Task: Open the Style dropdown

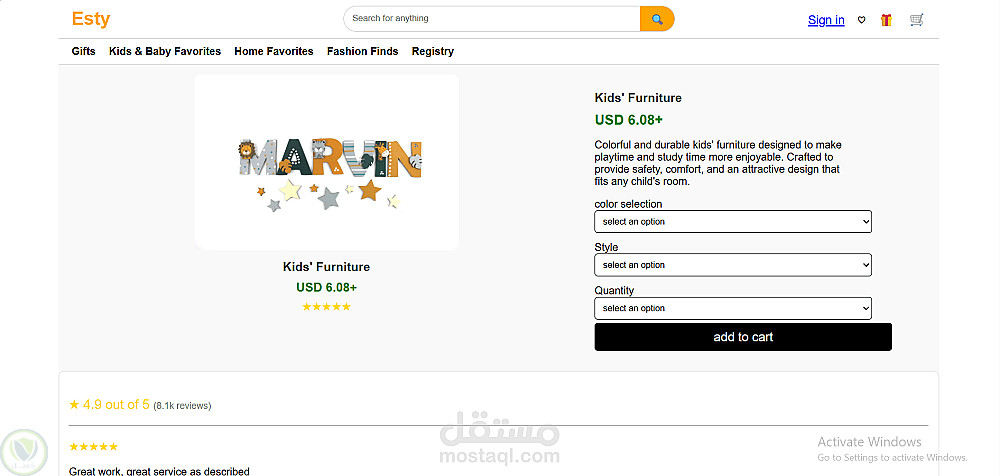Action: (733, 265)
